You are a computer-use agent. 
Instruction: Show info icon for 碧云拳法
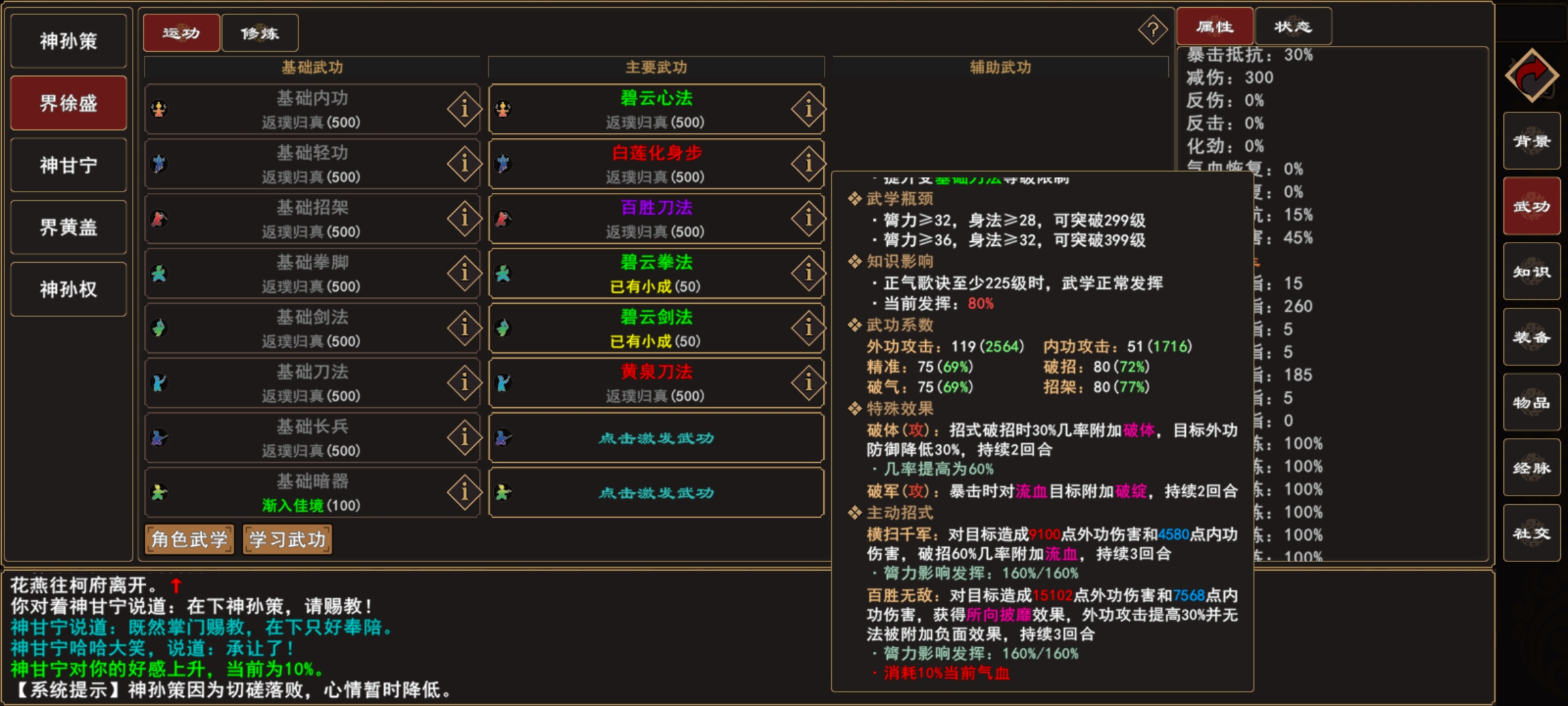point(808,273)
